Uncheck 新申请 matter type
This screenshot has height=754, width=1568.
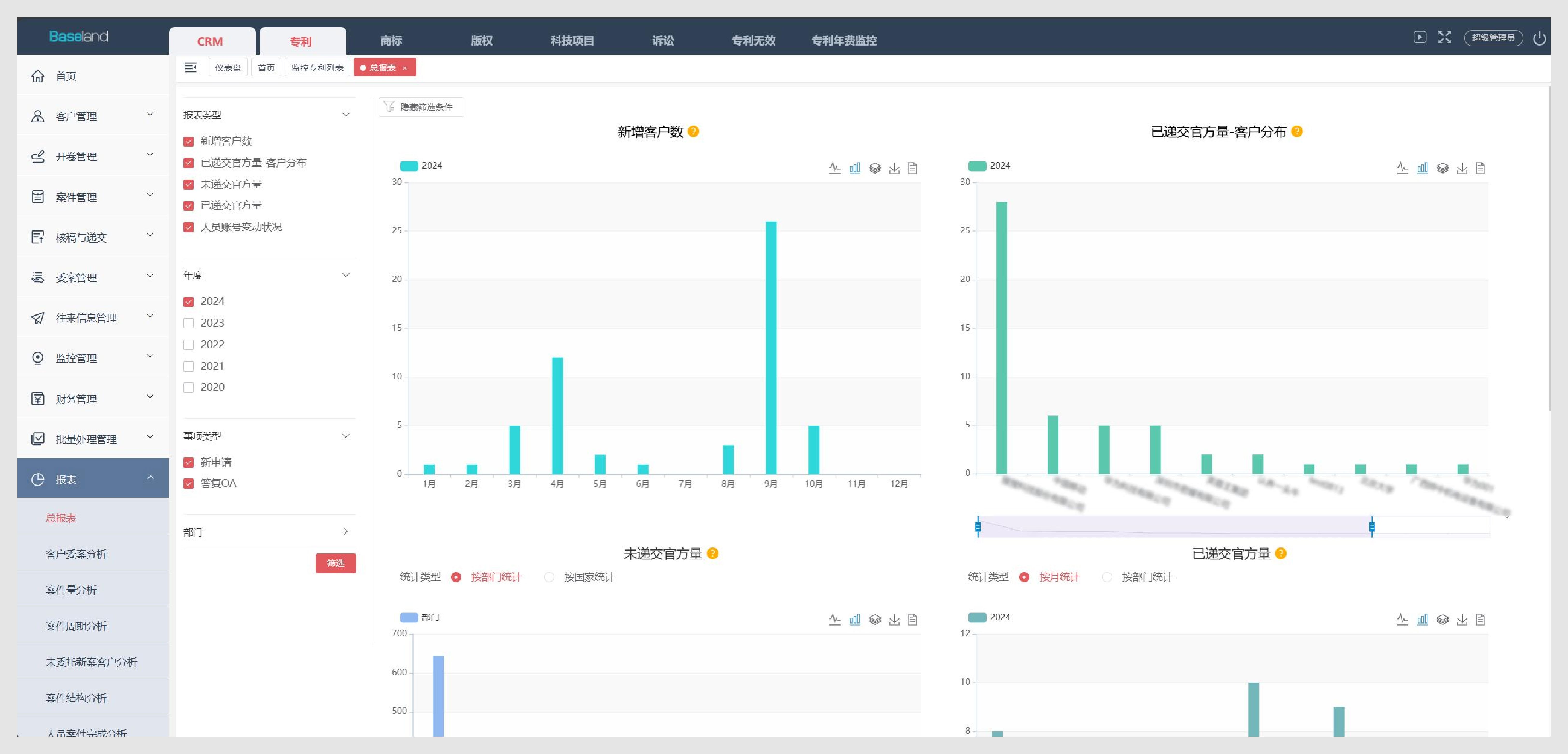point(189,462)
